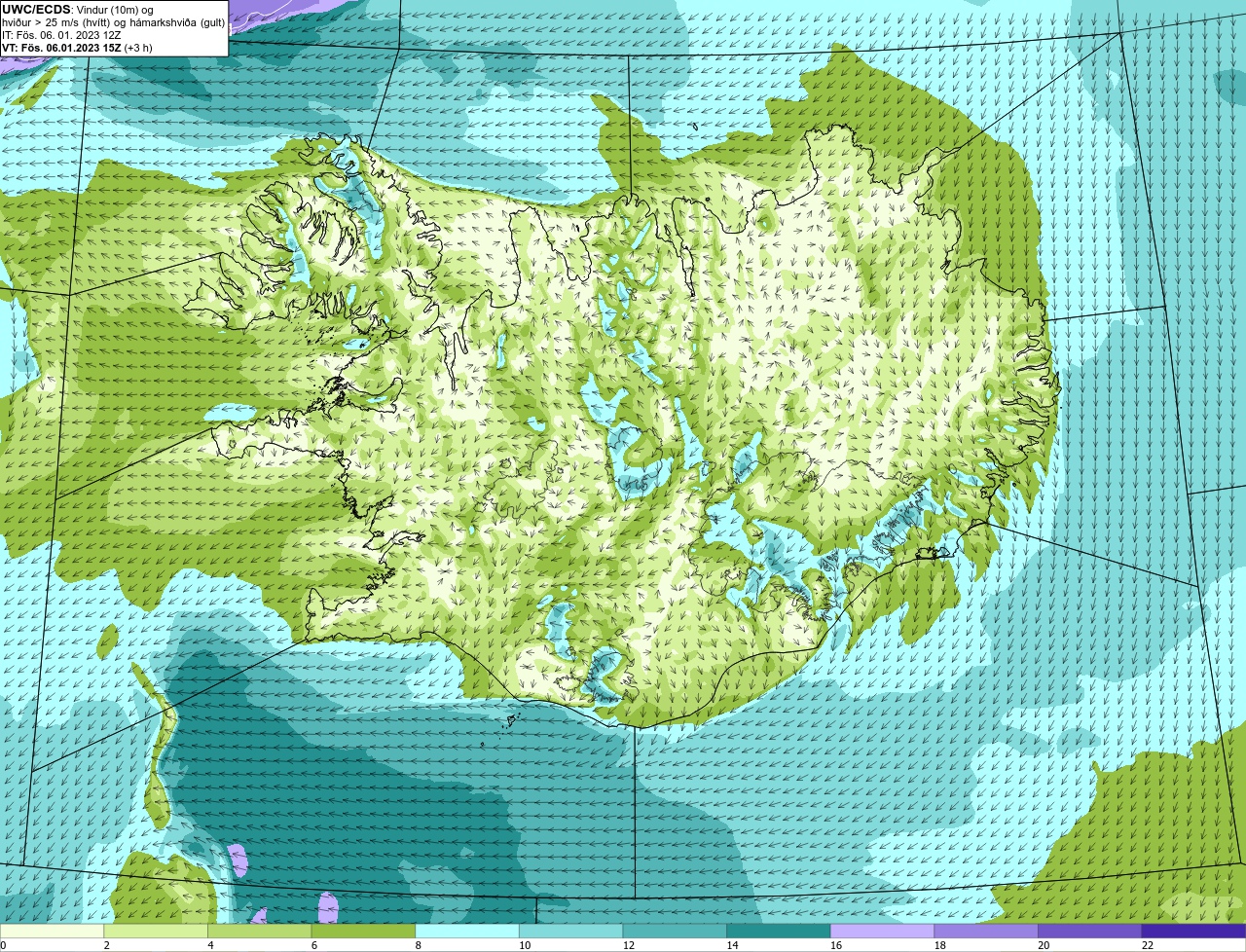Click the 20–22 m/s violet legend swatch

click(x=1090, y=931)
